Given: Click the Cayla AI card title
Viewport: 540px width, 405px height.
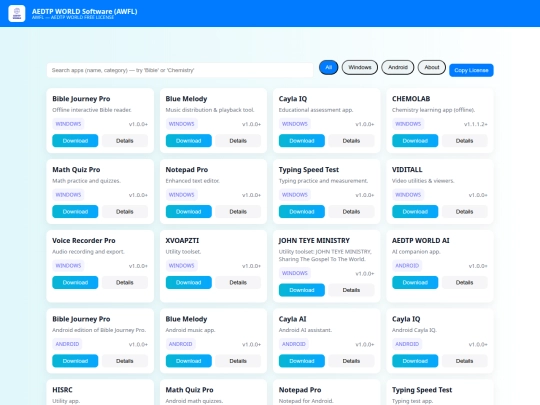Looking at the screenshot, I should pyautogui.click(x=292, y=319).
